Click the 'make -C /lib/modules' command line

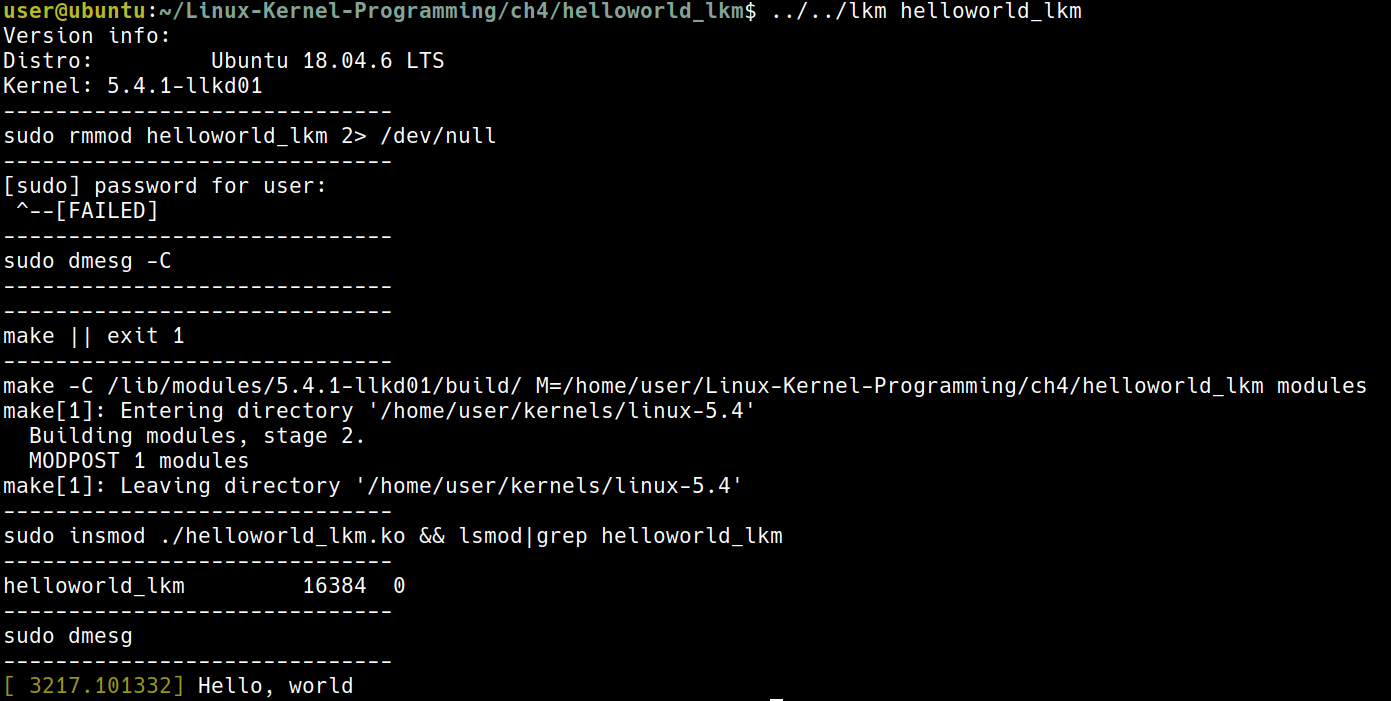pyautogui.click(x=684, y=386)
